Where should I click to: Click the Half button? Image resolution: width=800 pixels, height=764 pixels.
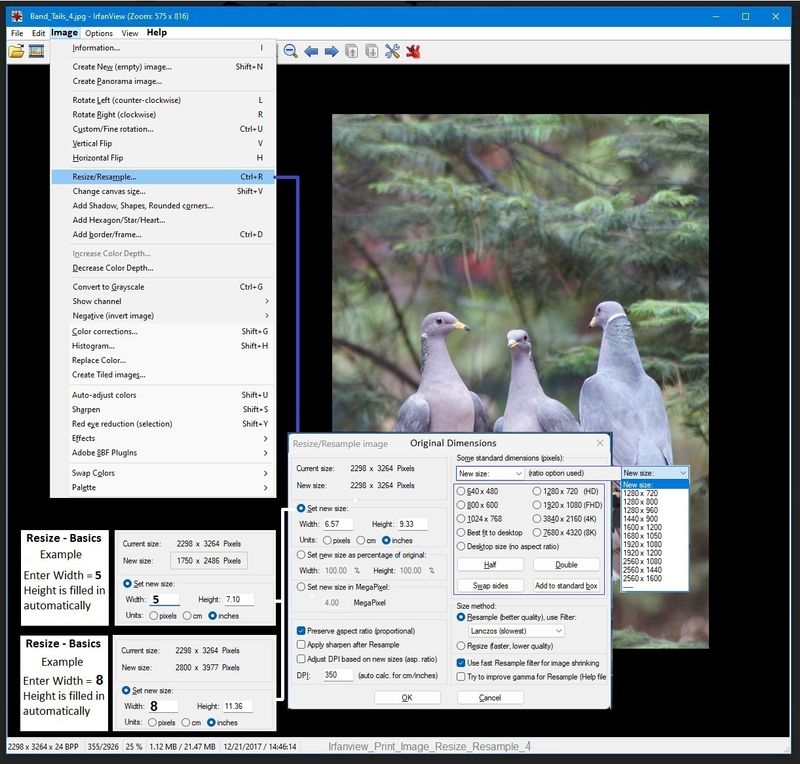click(x=490, y=564)
